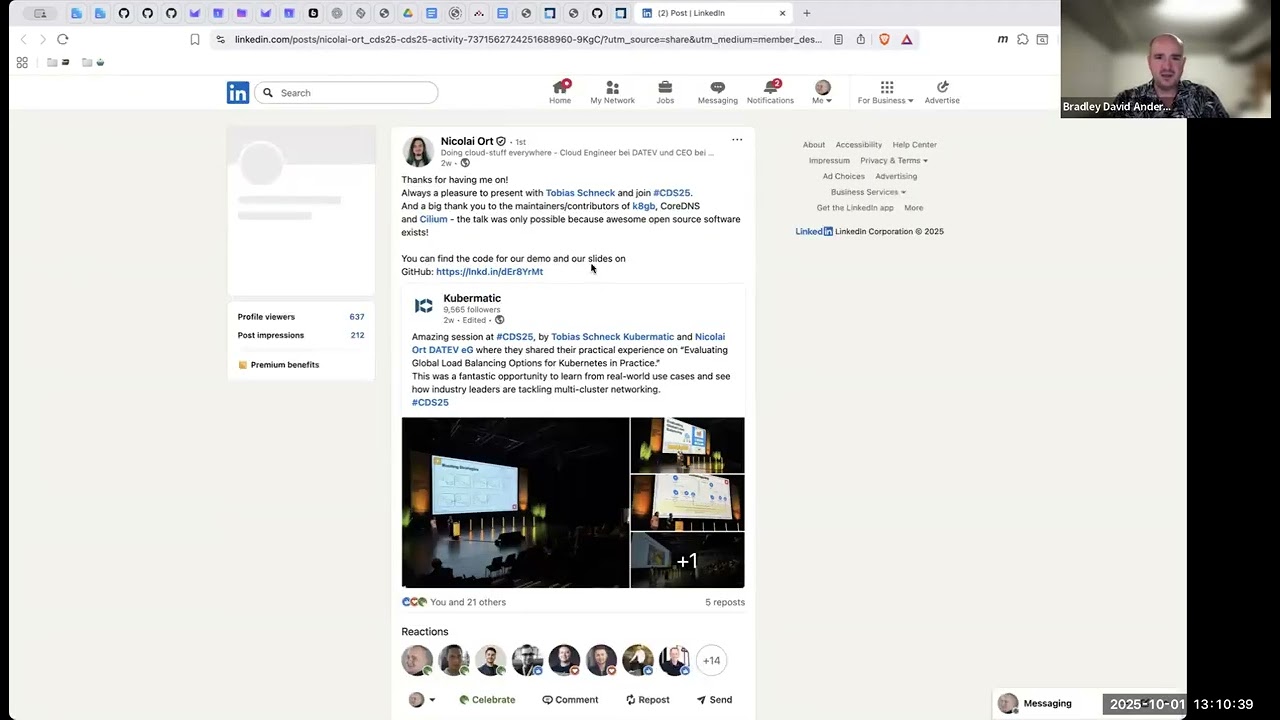Viewport: 1280px width, 720px height.
Task: Expand Business Services dropdown
Action: click(868, 192)
